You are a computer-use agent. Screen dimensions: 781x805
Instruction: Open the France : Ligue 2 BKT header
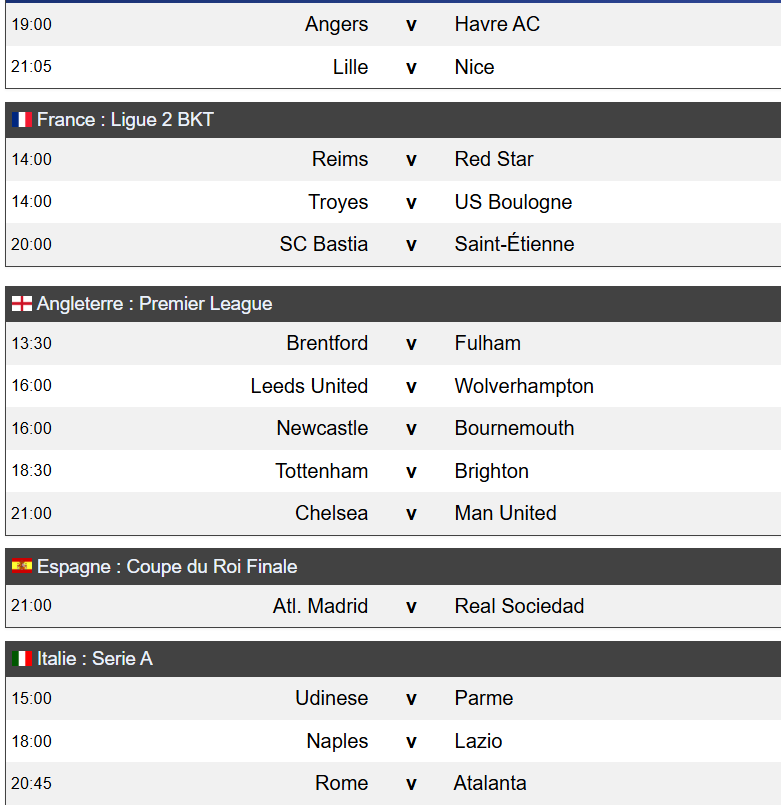click(125, 120)
